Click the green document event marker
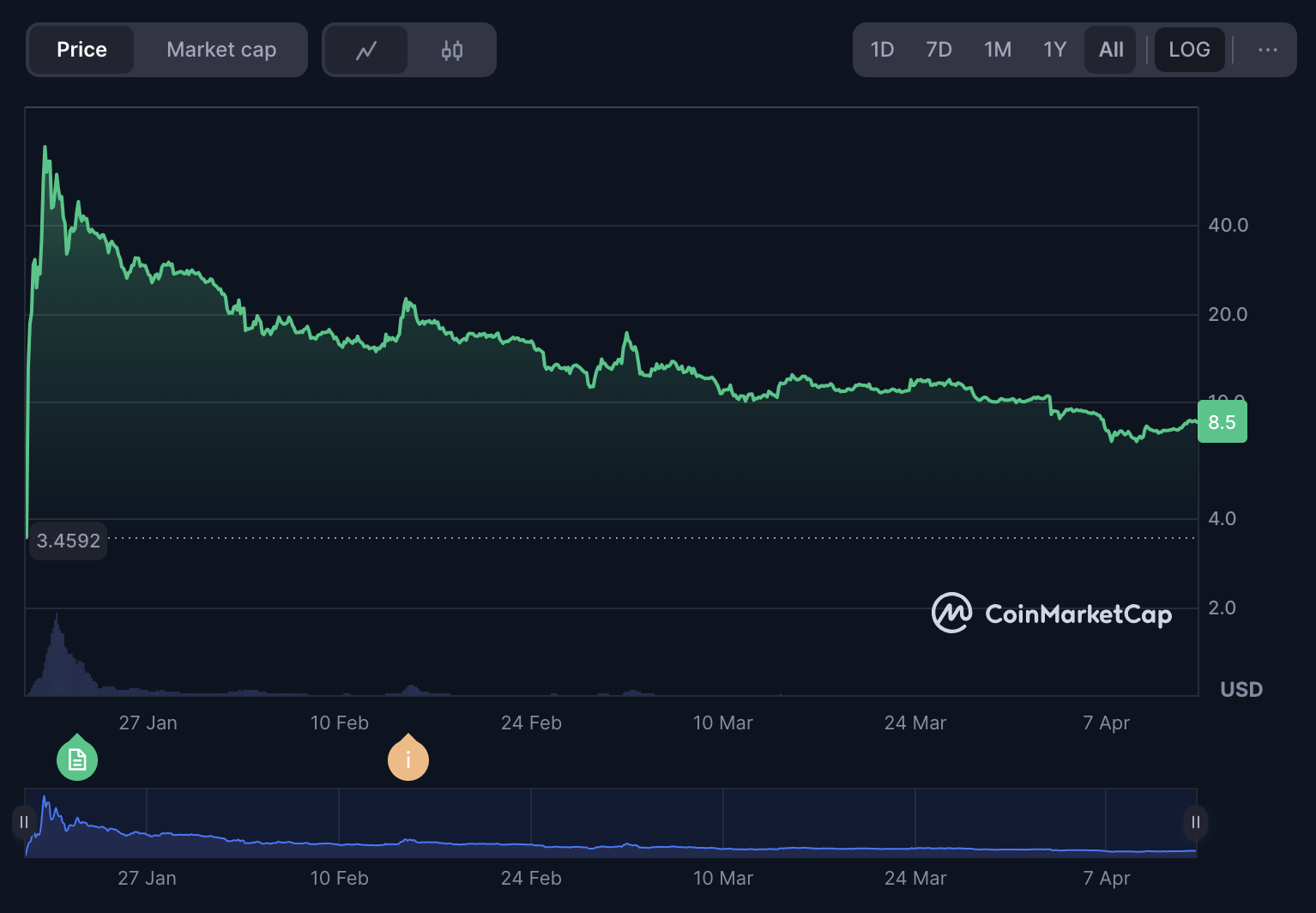This screenshot has height=913, width=1316. (77, 759)
